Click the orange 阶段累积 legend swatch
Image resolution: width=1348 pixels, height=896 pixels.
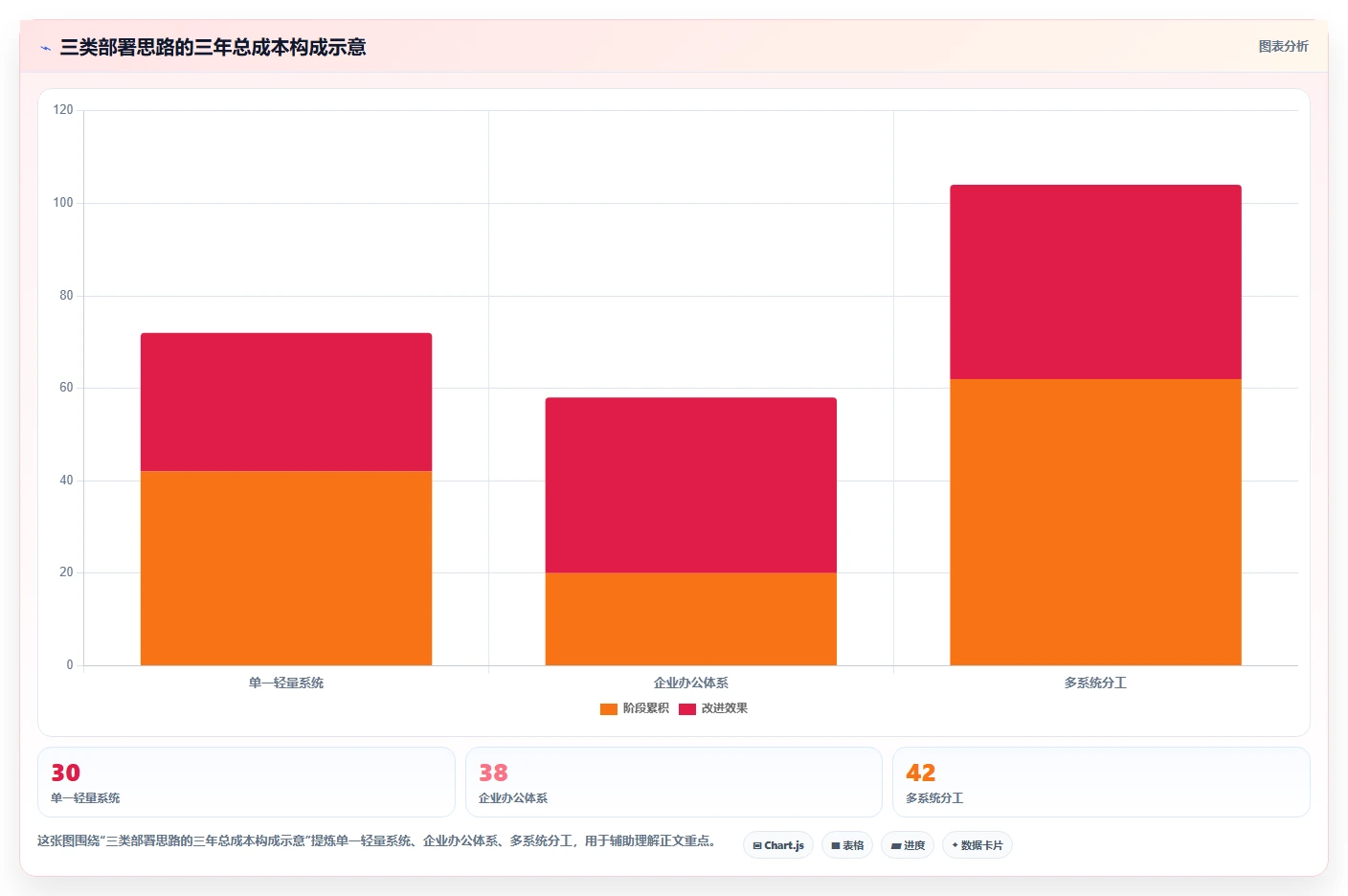click(609, 709)
